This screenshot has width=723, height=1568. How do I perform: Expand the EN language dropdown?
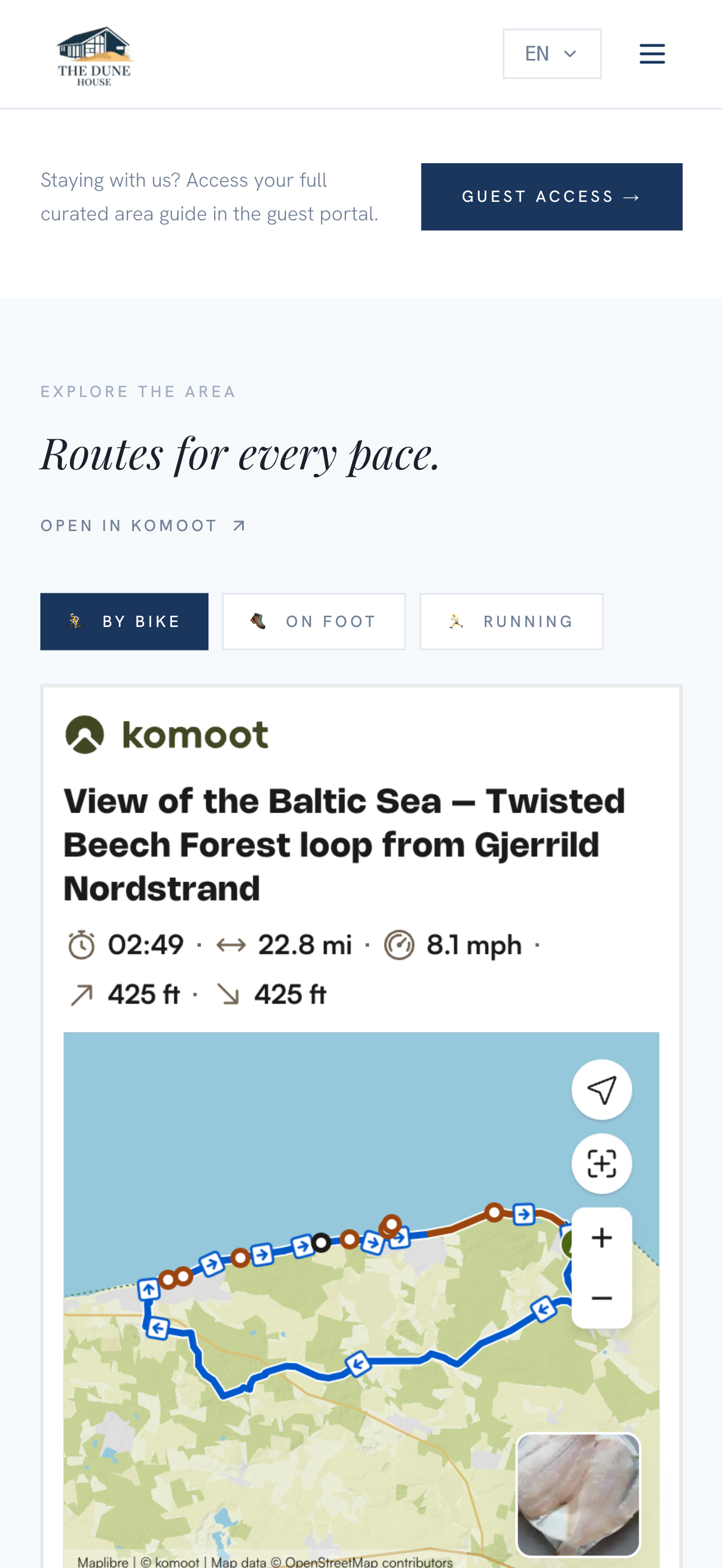tap(552, 54)
